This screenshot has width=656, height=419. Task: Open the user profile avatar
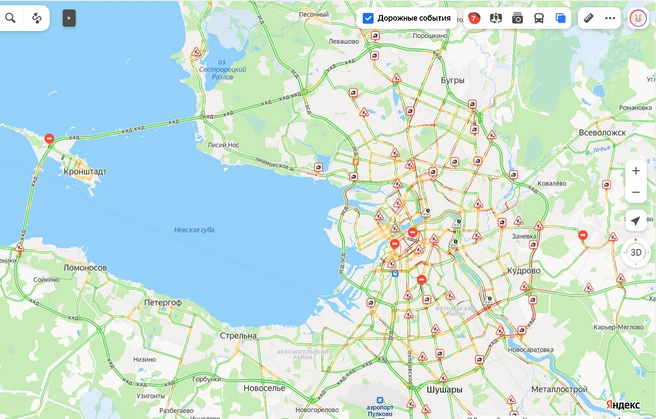638,18
